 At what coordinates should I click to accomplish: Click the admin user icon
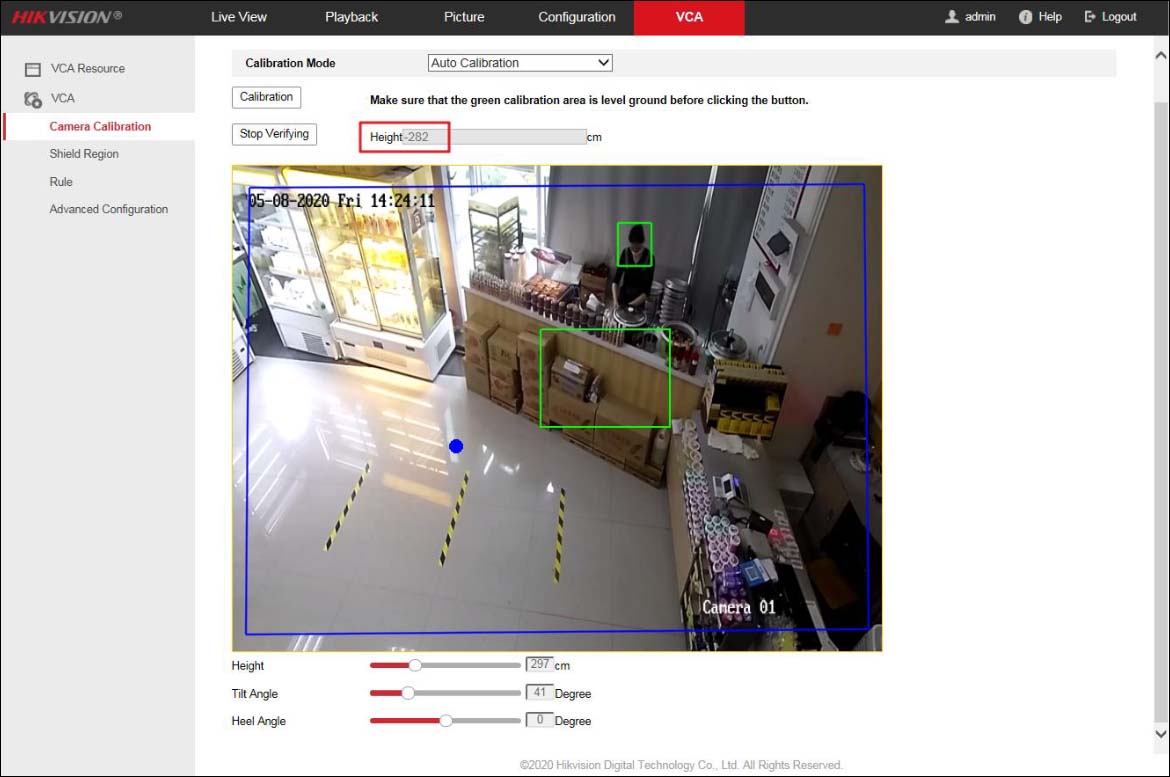tap(950, 16)
